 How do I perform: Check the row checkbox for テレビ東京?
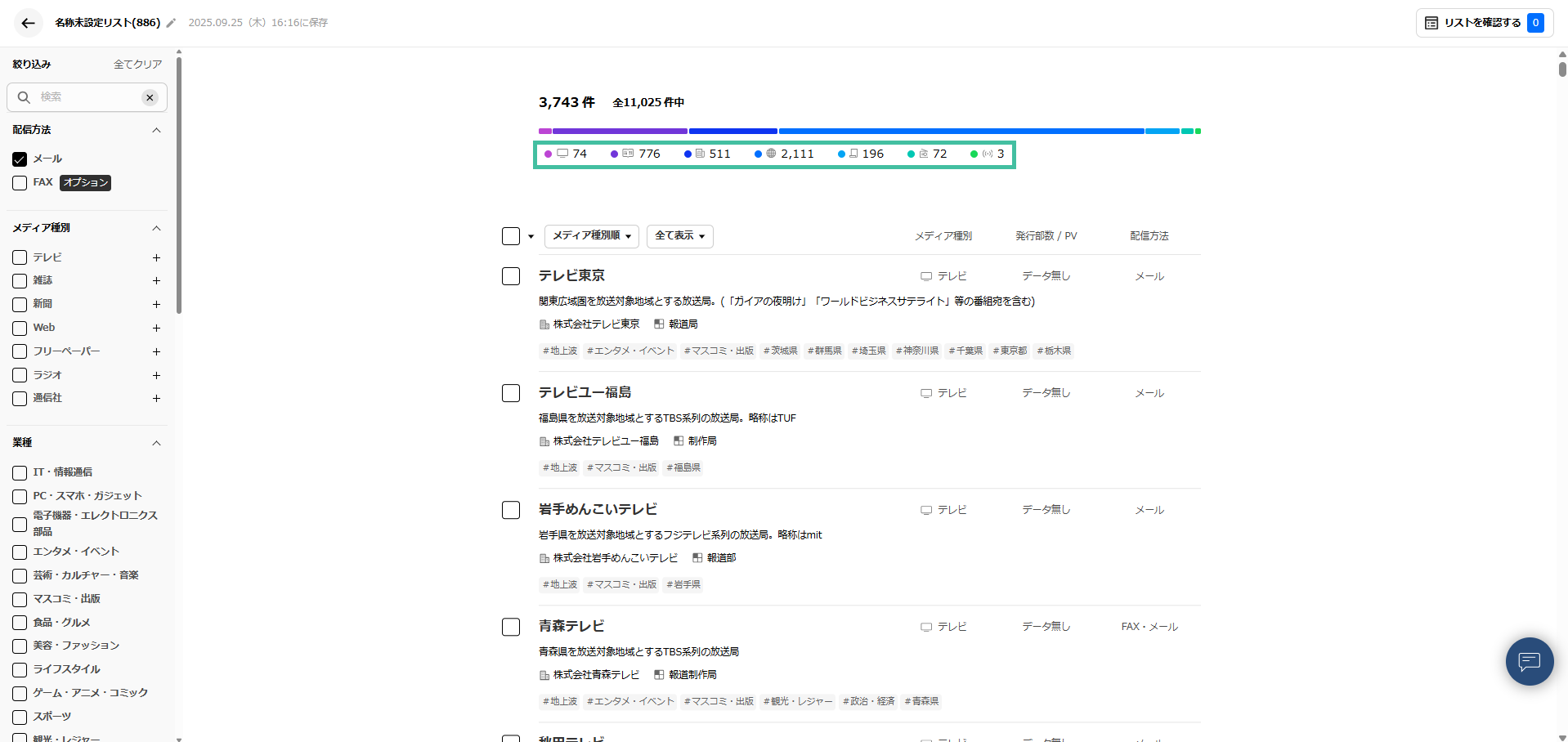click(511, 276)
